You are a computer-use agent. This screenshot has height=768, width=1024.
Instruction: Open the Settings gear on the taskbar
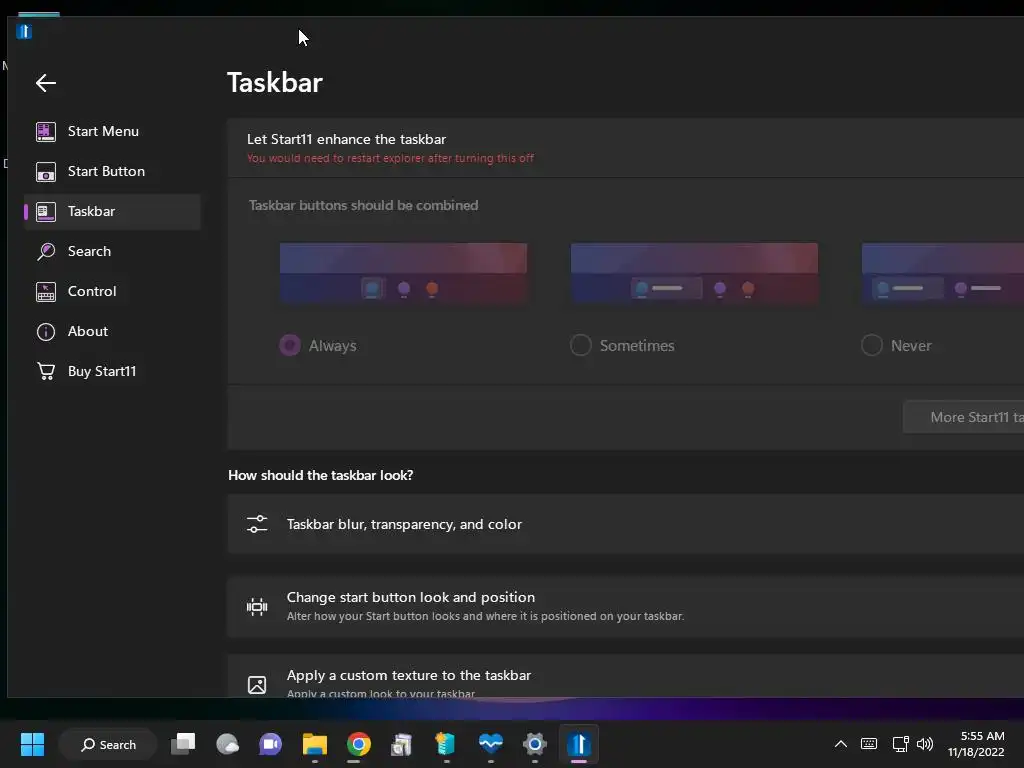(534, 744)
